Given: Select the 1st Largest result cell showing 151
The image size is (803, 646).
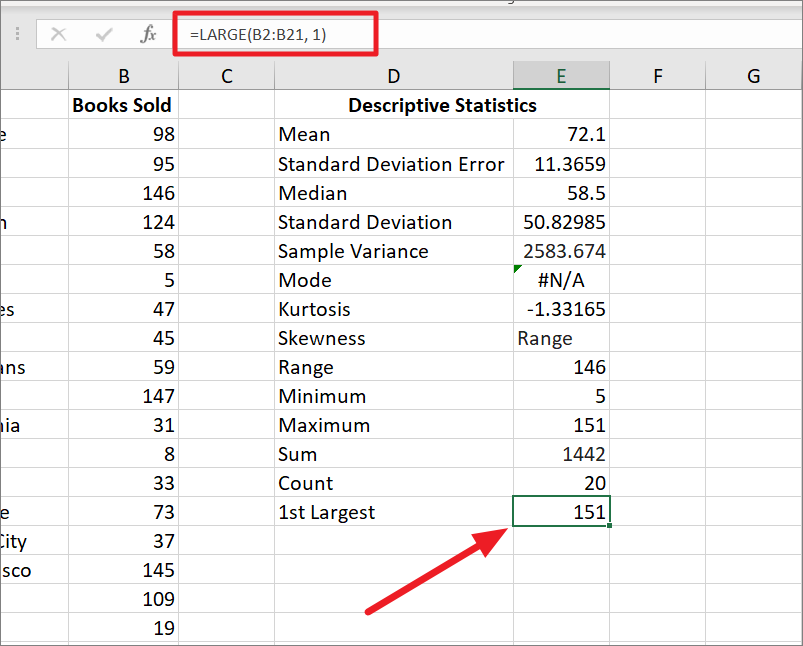Looking at the screenshot, I should [x=560, y=512].
